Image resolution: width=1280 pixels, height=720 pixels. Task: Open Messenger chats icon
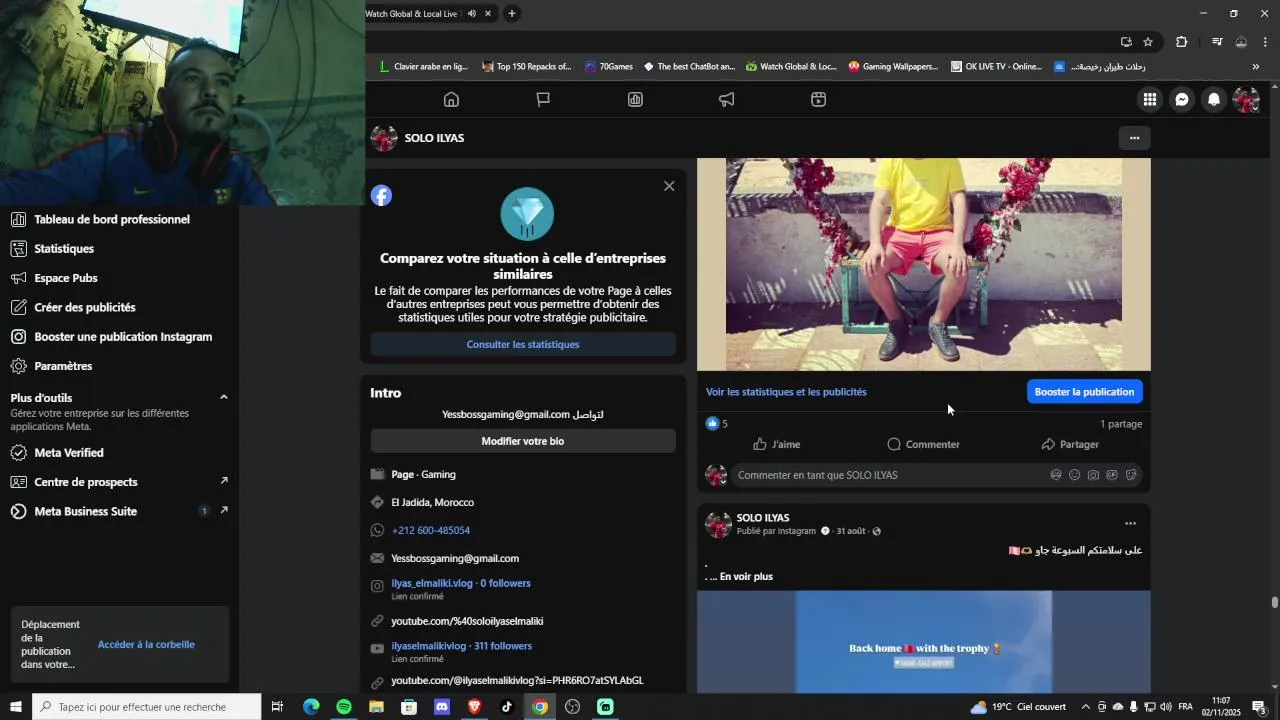[x=1182, y=100]
